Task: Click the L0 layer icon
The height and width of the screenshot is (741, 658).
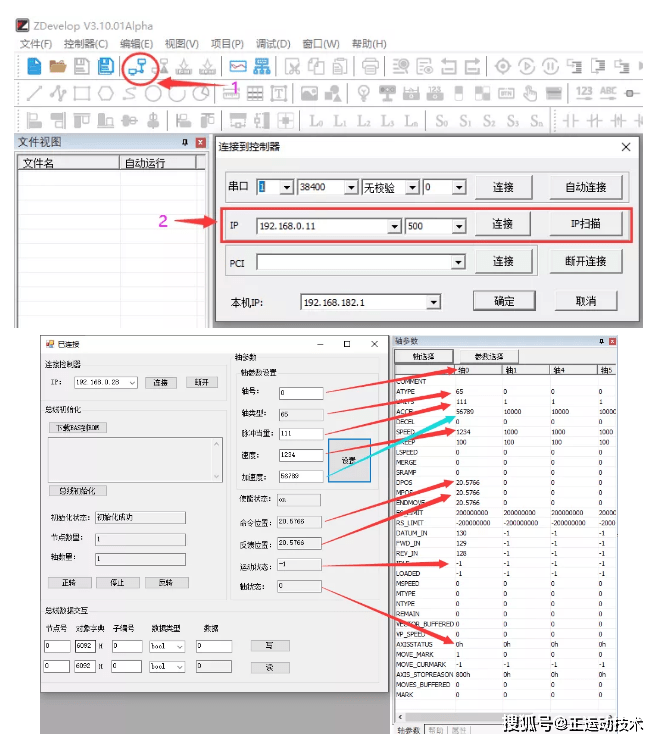Action: (x=316, y=121)
